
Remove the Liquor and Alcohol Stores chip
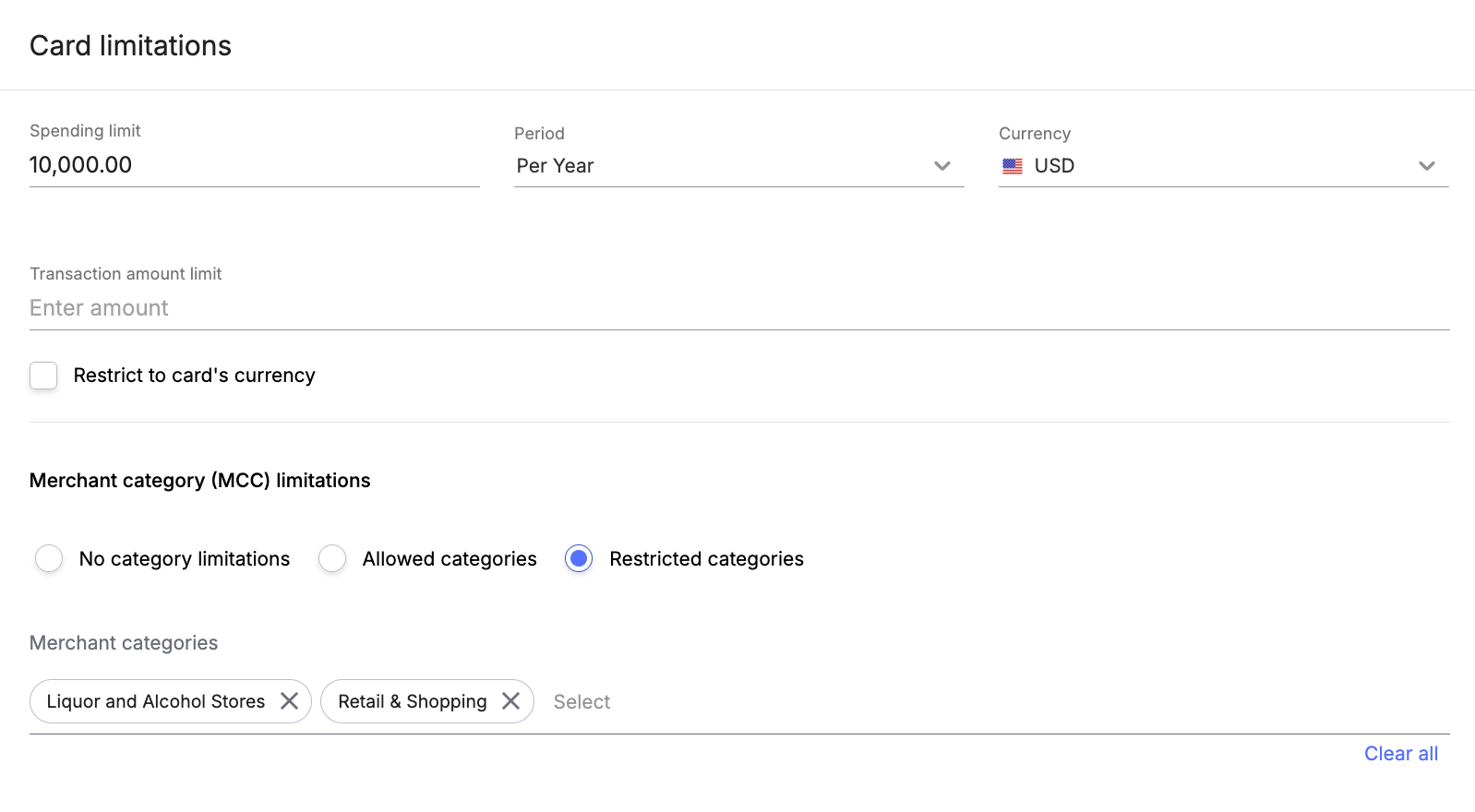coord(289,701)
